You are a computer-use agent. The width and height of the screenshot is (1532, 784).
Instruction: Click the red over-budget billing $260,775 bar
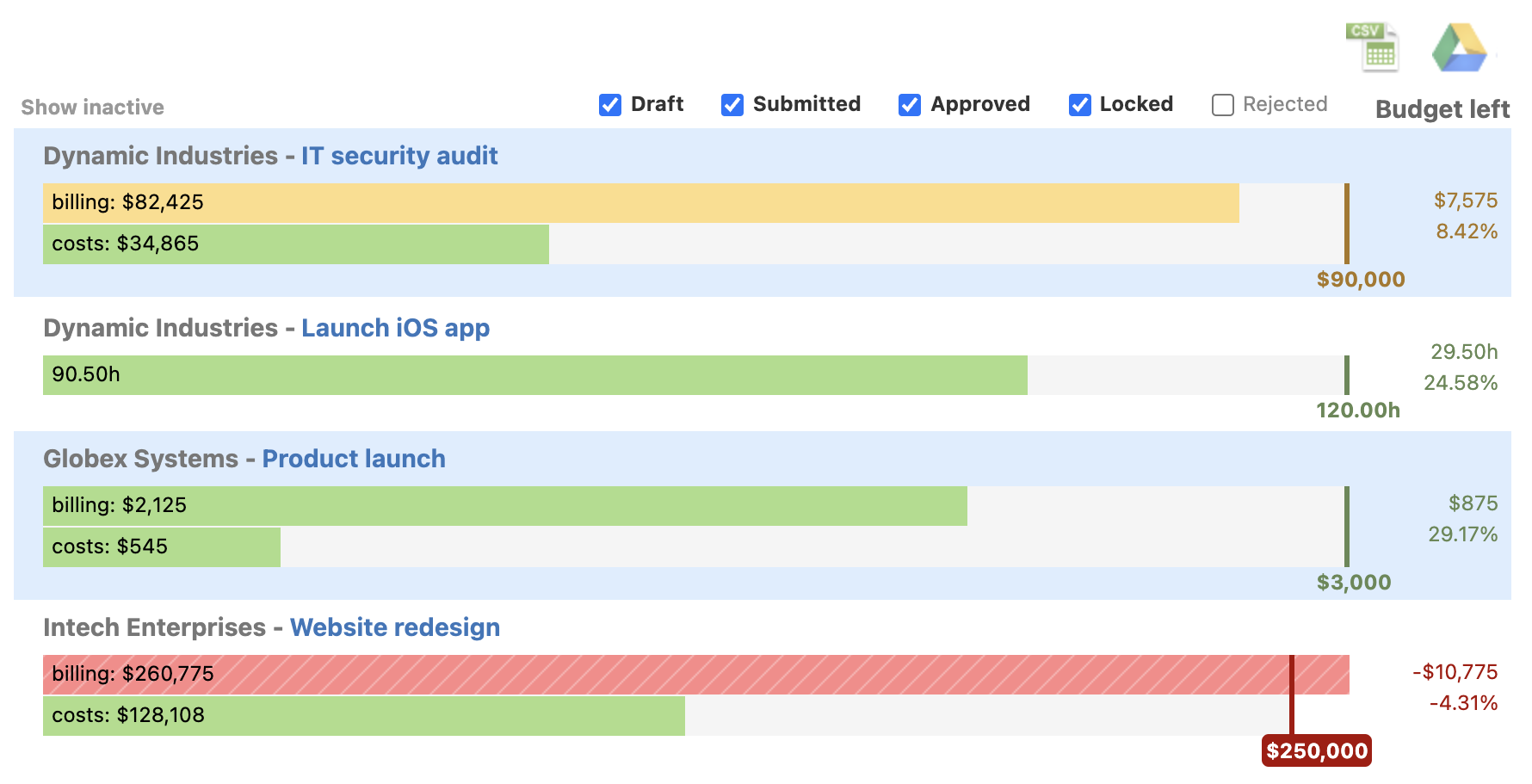pyautogui.click(x=695, y=675)
